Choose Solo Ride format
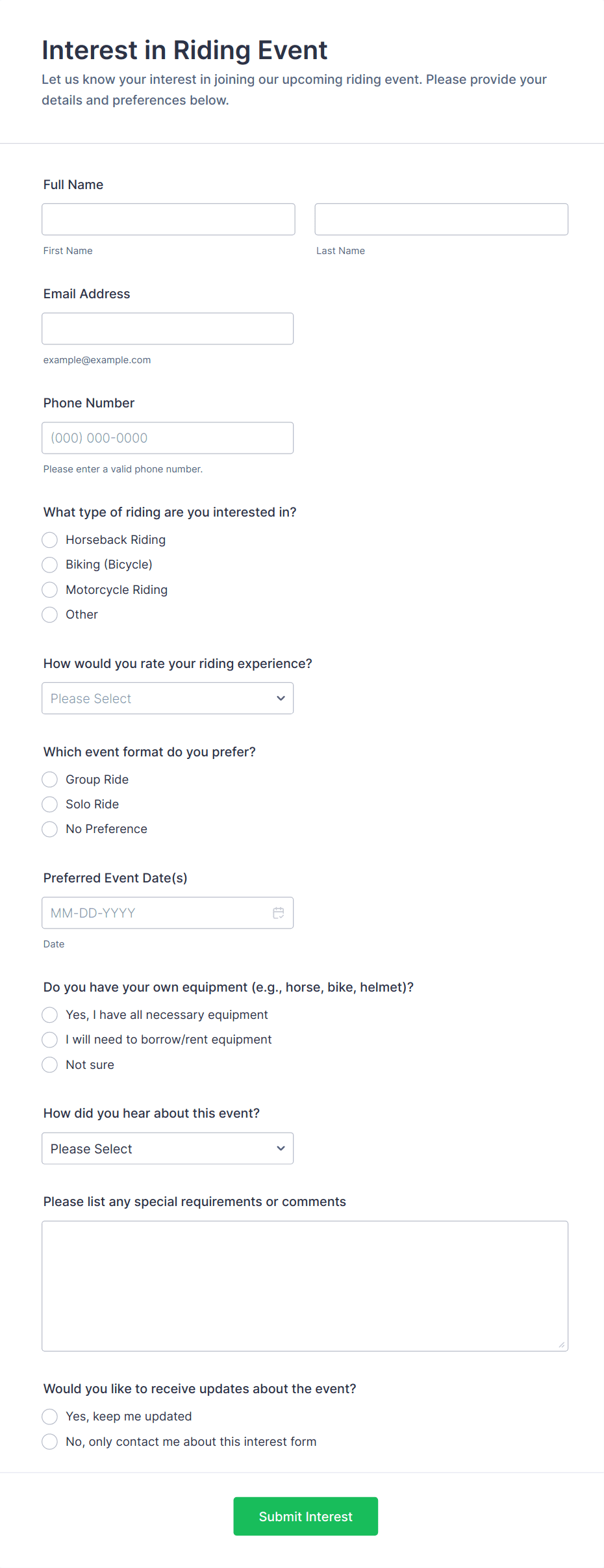The height and width of the screenshot is (1568, 604). click(x=50, y=804)
